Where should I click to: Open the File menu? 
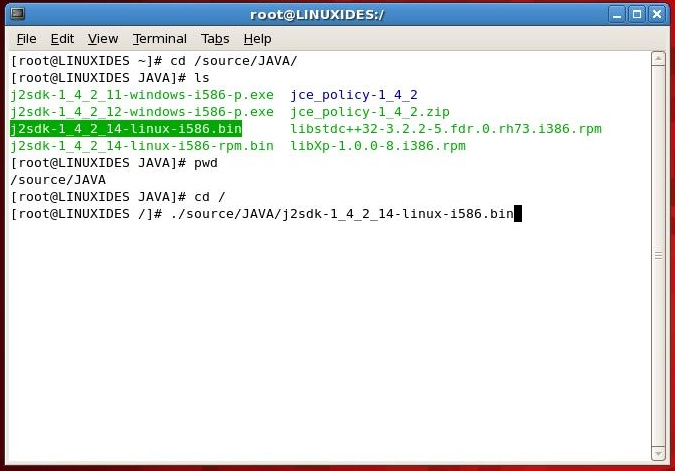(26, 38)
